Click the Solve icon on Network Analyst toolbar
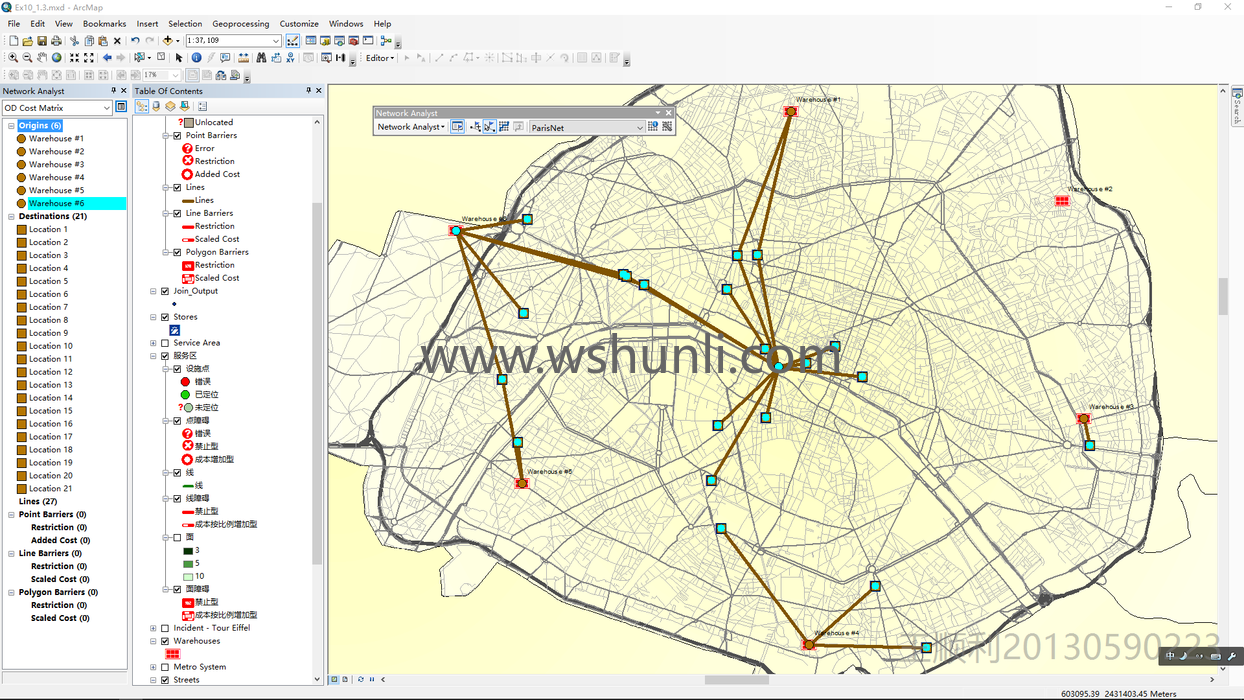This screenshot has width=1244, height=700. (x=504, y=127)
